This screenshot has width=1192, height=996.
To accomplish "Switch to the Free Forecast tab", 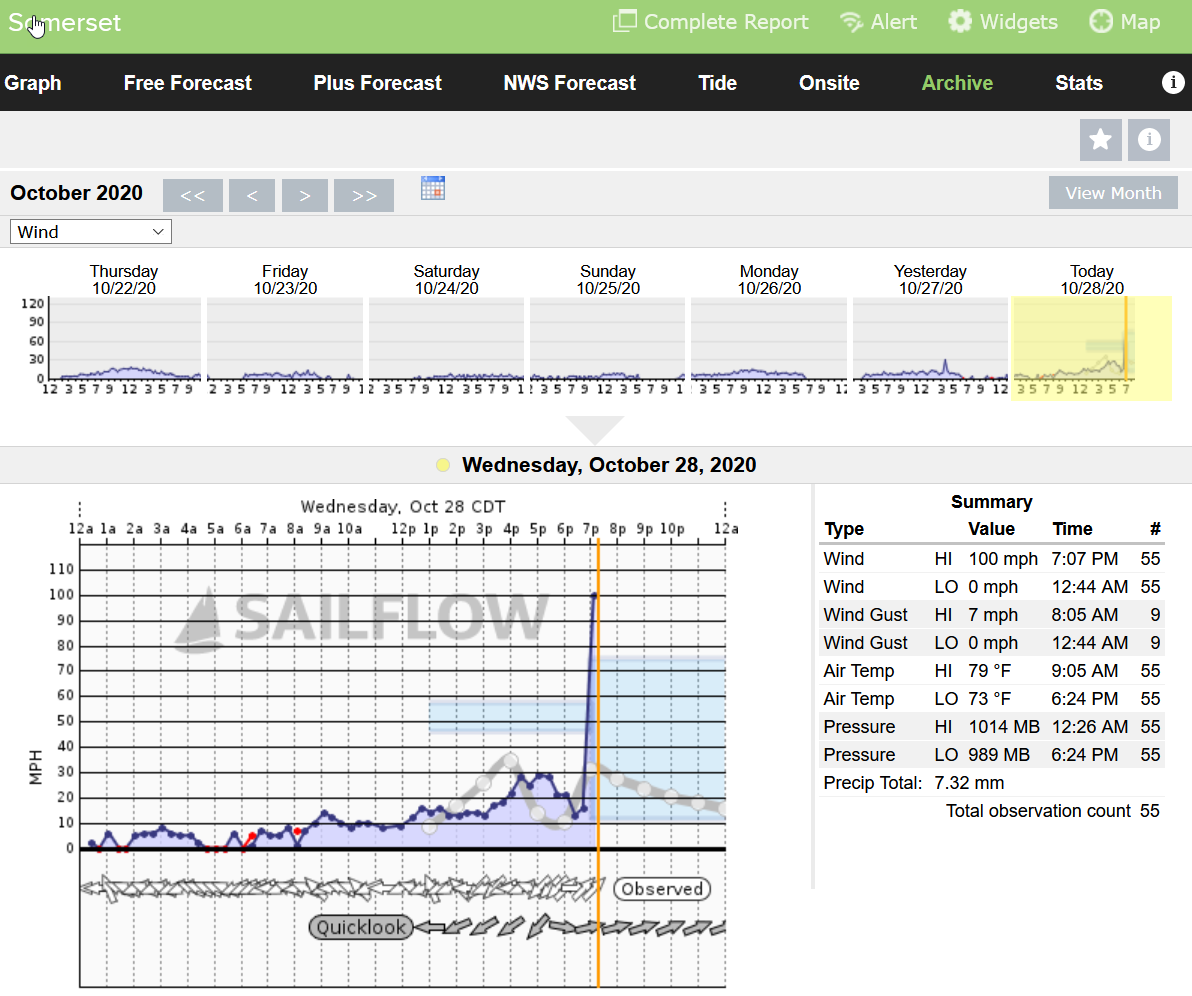I will click(x=188, y=83).
